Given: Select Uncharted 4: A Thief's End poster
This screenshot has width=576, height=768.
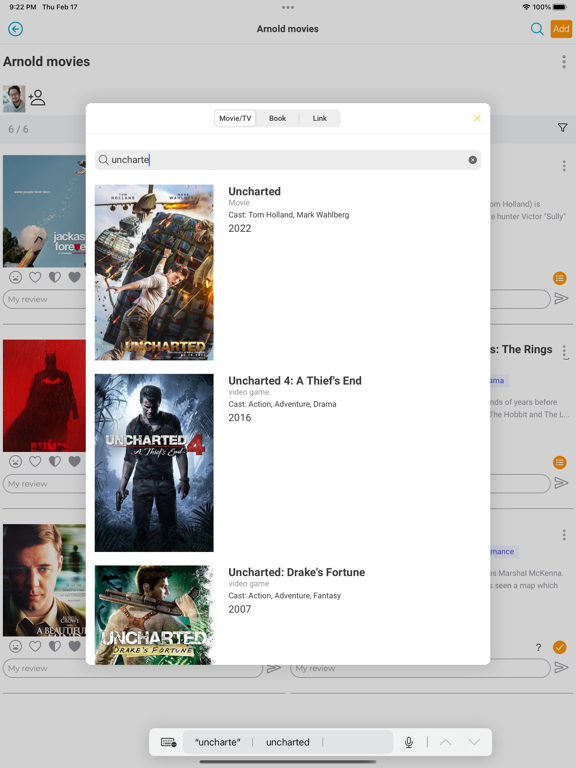Looking at the screenshot, I should click(154, 463).
